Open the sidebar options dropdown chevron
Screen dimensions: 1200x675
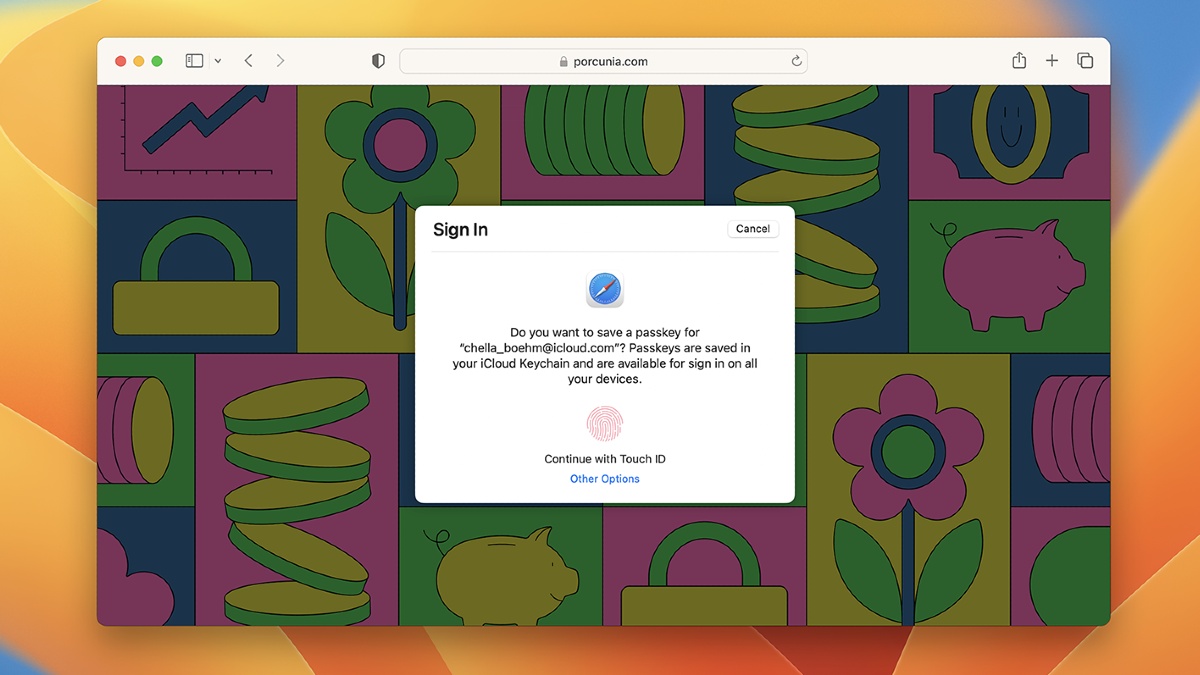point(218,61)
